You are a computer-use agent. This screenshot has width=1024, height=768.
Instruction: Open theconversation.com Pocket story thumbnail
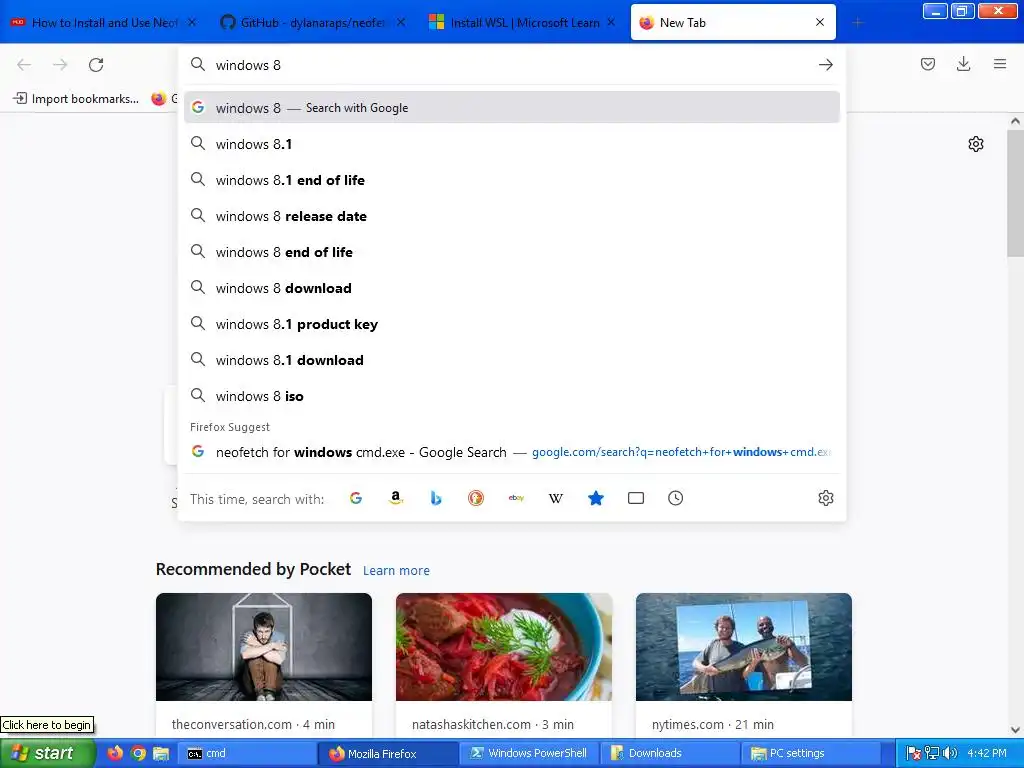point(264,647)
